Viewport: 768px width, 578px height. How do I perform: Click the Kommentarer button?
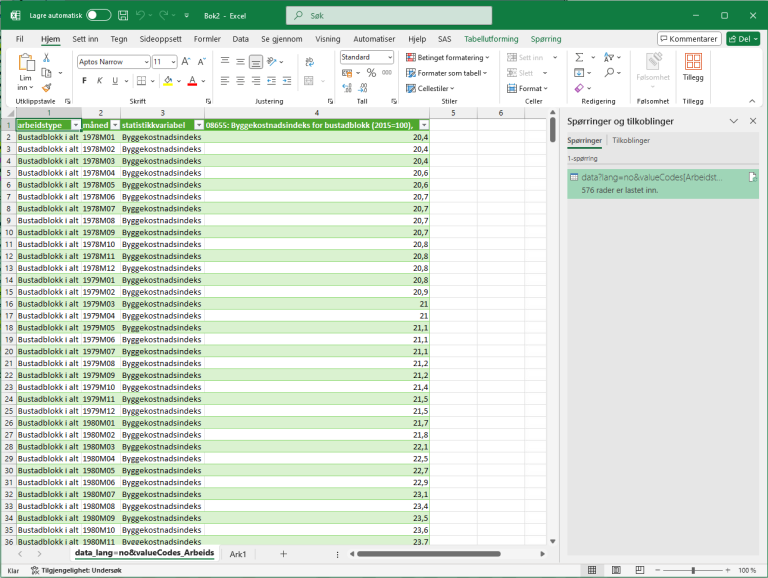click(689, 38)
